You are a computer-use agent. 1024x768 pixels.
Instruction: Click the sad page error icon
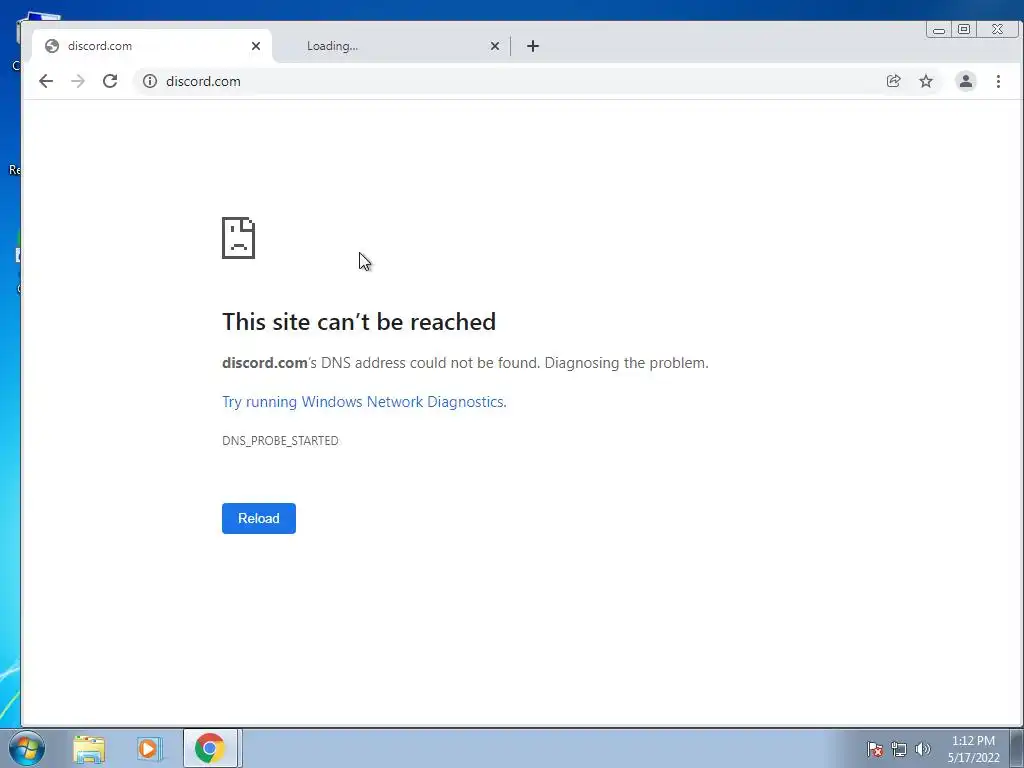238,238
